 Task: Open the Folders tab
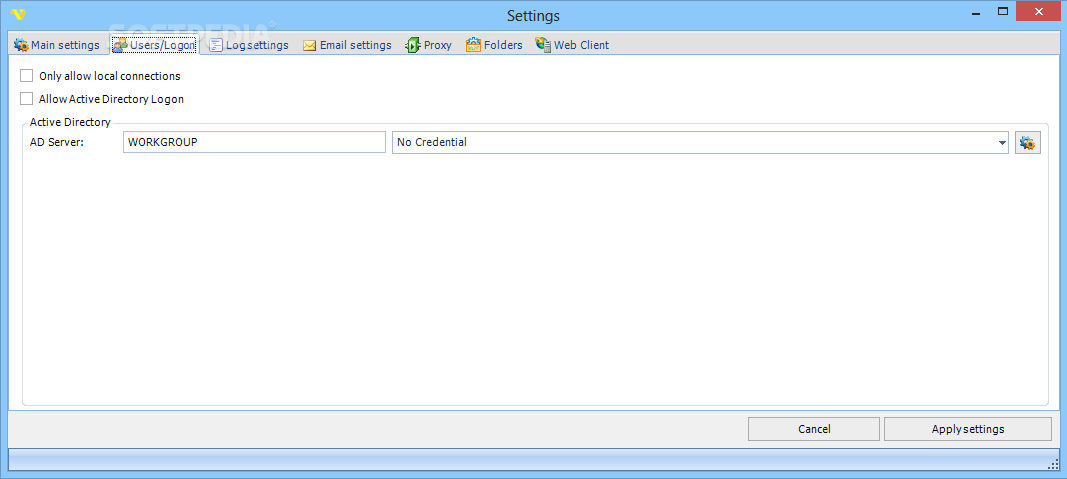494,45
